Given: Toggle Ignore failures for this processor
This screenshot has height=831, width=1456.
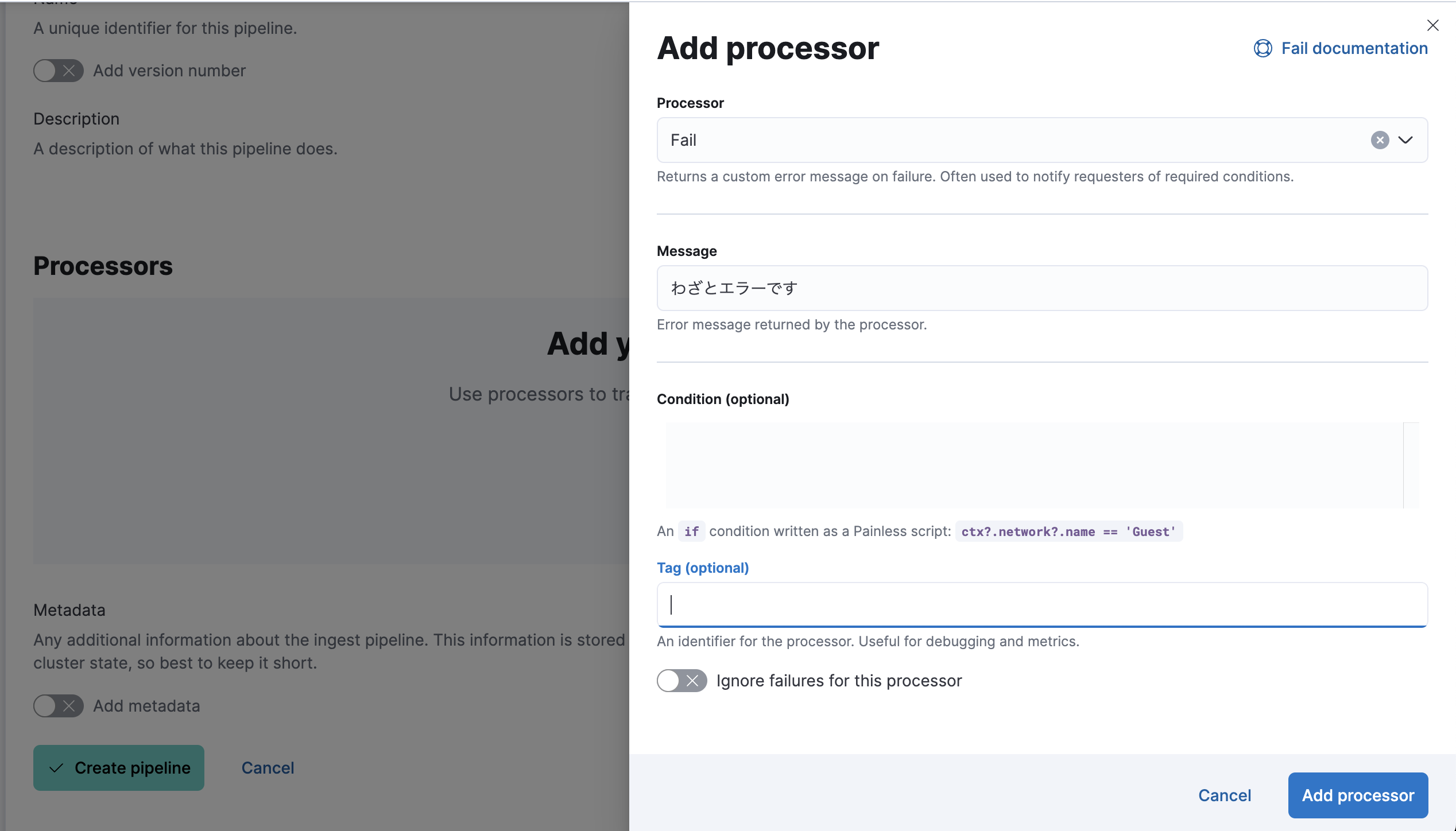Looking at the screenshot, I should 681,681.
